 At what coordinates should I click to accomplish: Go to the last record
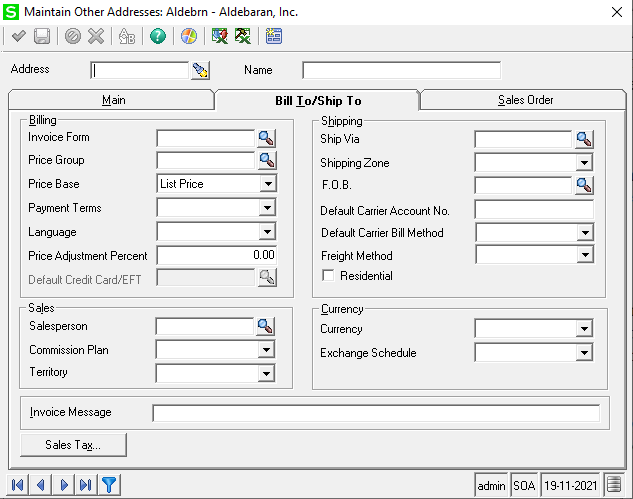86,484
